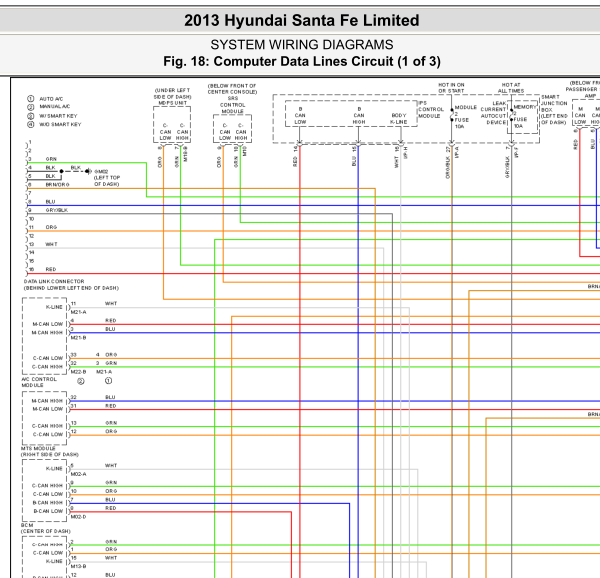Click the '(BEHIND LOWER LEFT END OF DASH)' note
The height and width of the screenshot is (578, 600).
click(x=71, y=288)
